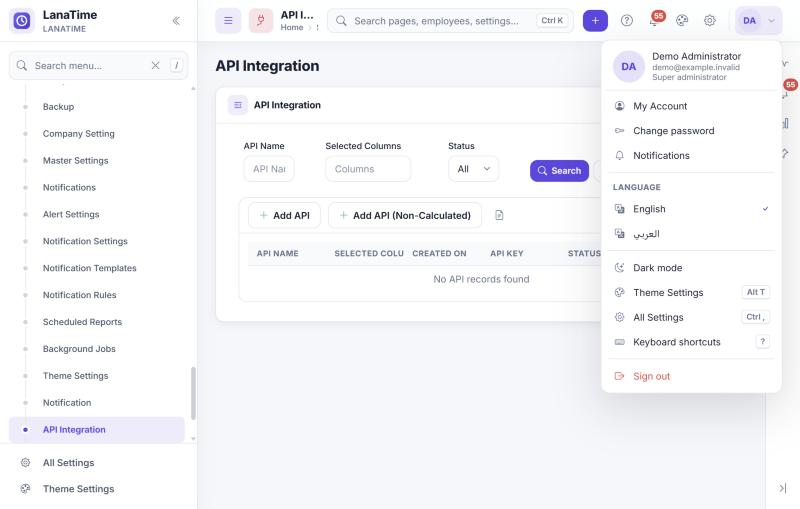
Task: Sign out of the account
Action: click(x=691, y=376)
